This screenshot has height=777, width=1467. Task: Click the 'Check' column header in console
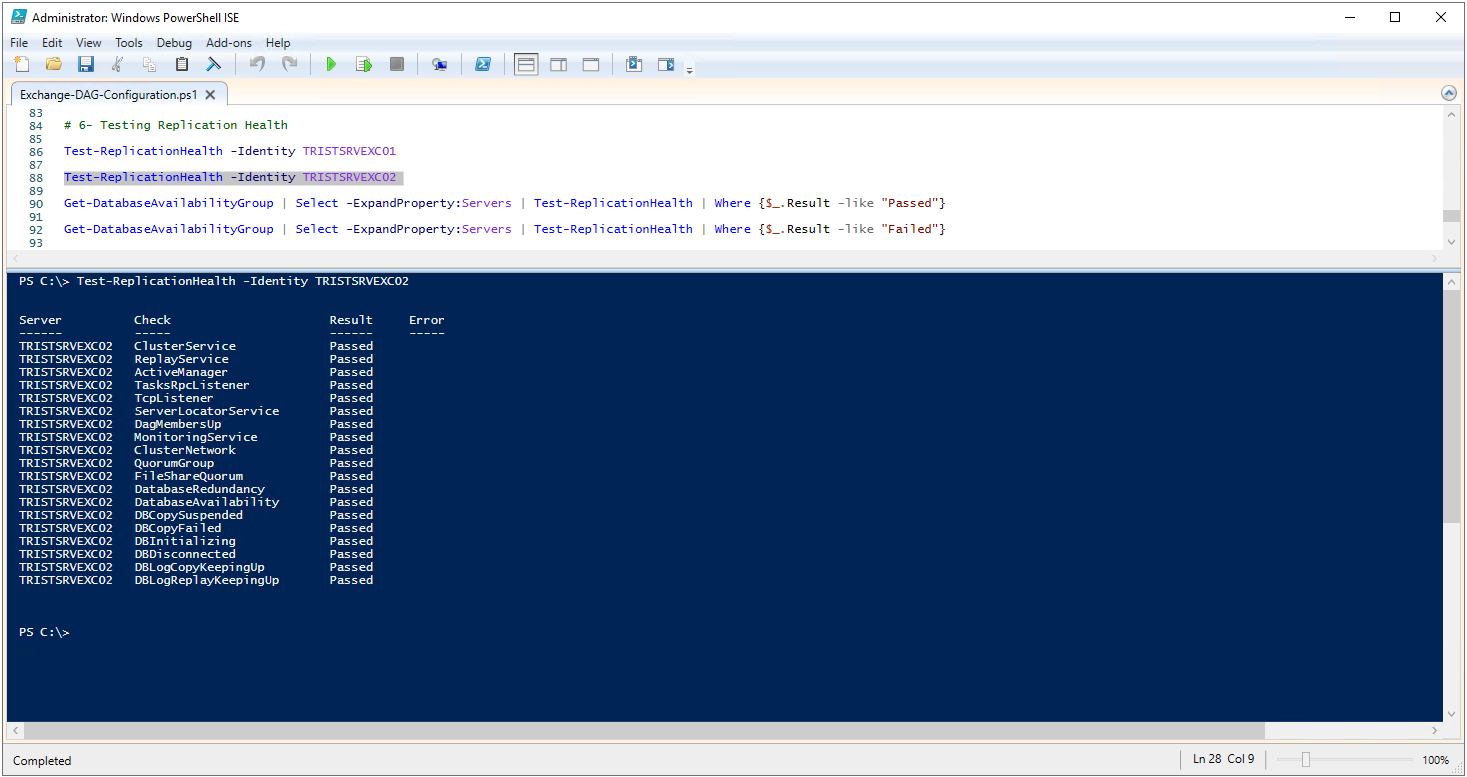click(x=153, y=320)
